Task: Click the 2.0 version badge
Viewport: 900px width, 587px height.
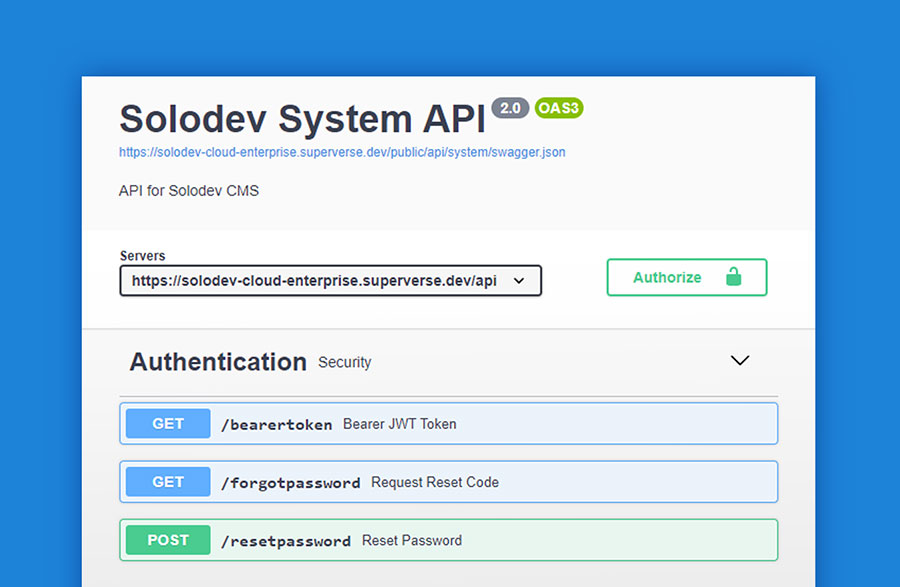Action: (x=510, y=109)
